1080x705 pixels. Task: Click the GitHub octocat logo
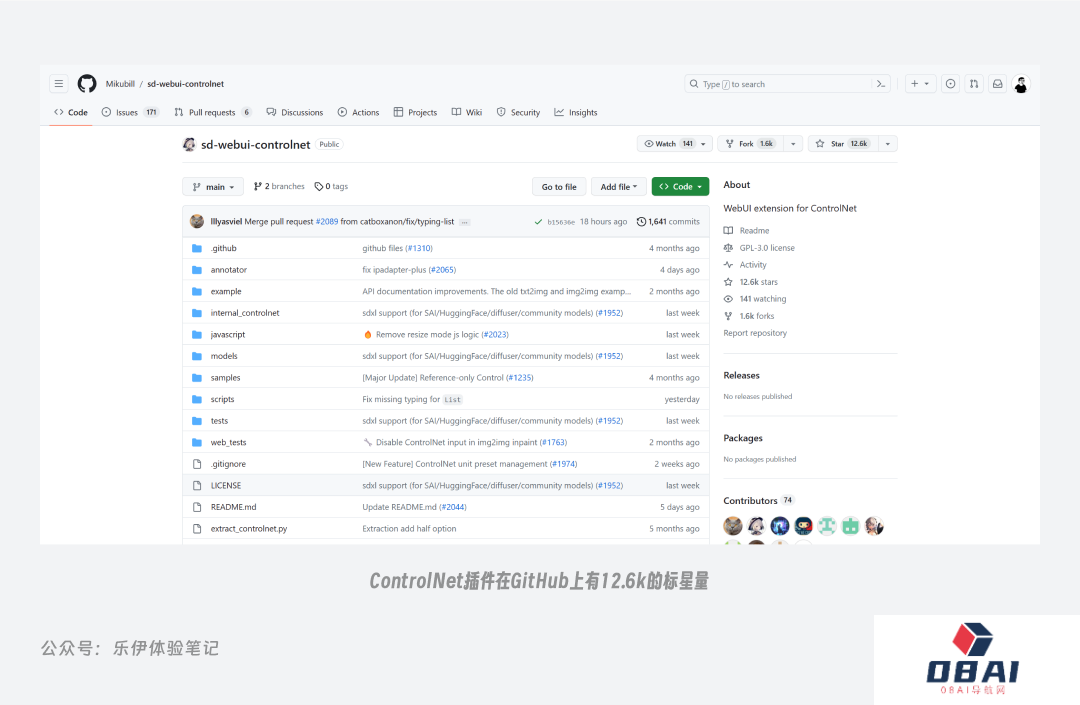pyautogui.click(x=87, y=84)
